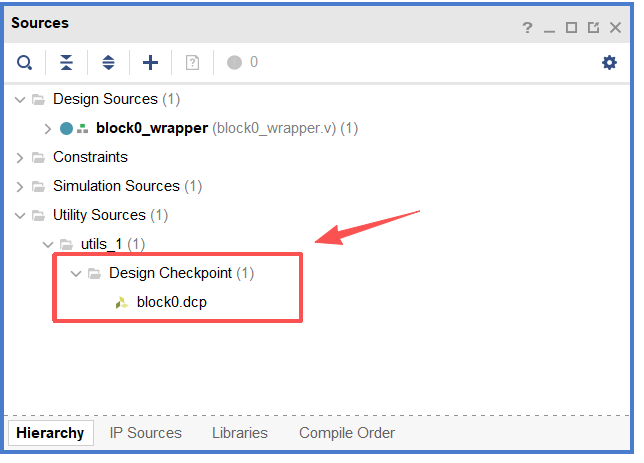Click the teal top-module dot beside block0_wrapper
Image resolution: width=644 pixels, height=463 pixels.
pyautogui.click(x=66, y=129)
